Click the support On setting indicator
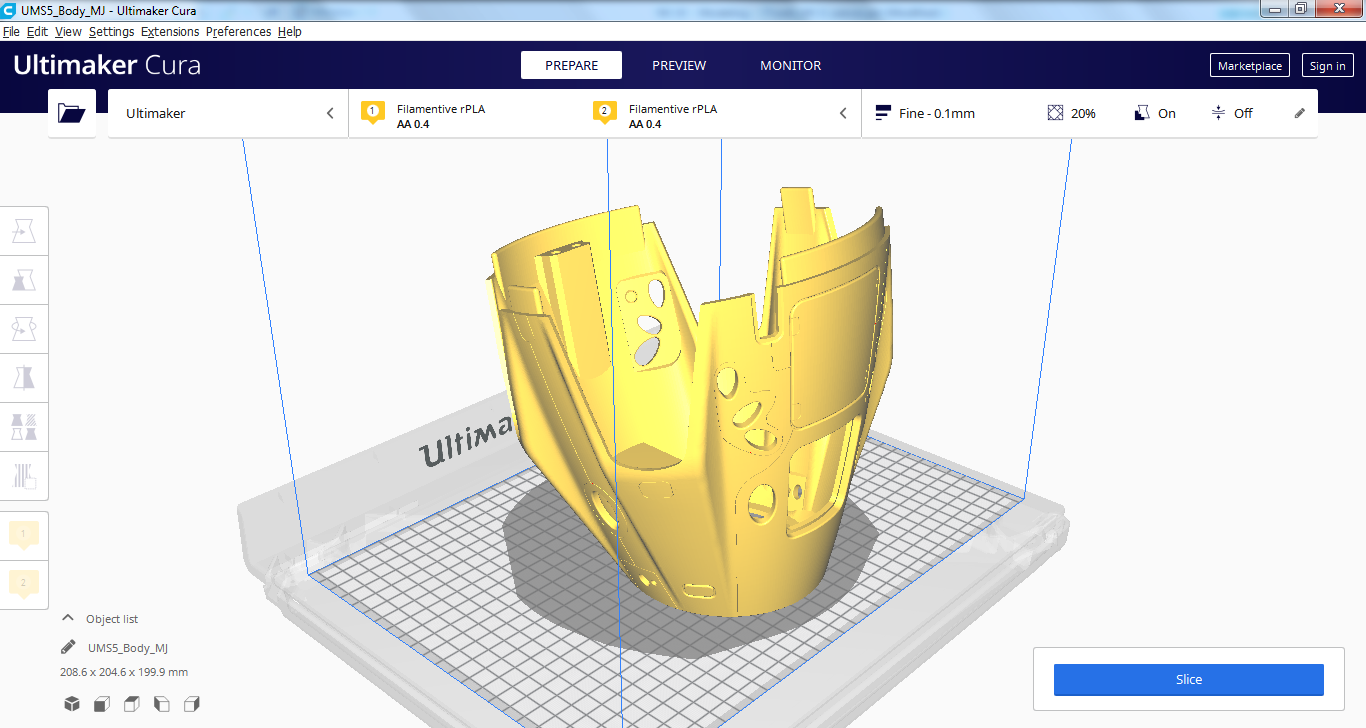Image resolution: width=1366 pixels, height=728 pixels. (1155, 113)
